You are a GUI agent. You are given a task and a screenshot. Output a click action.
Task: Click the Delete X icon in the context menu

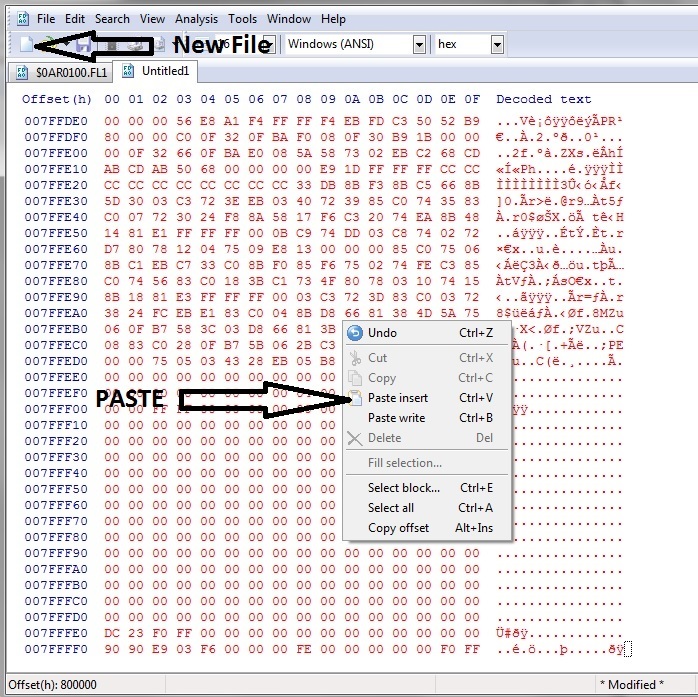(355, 438)
